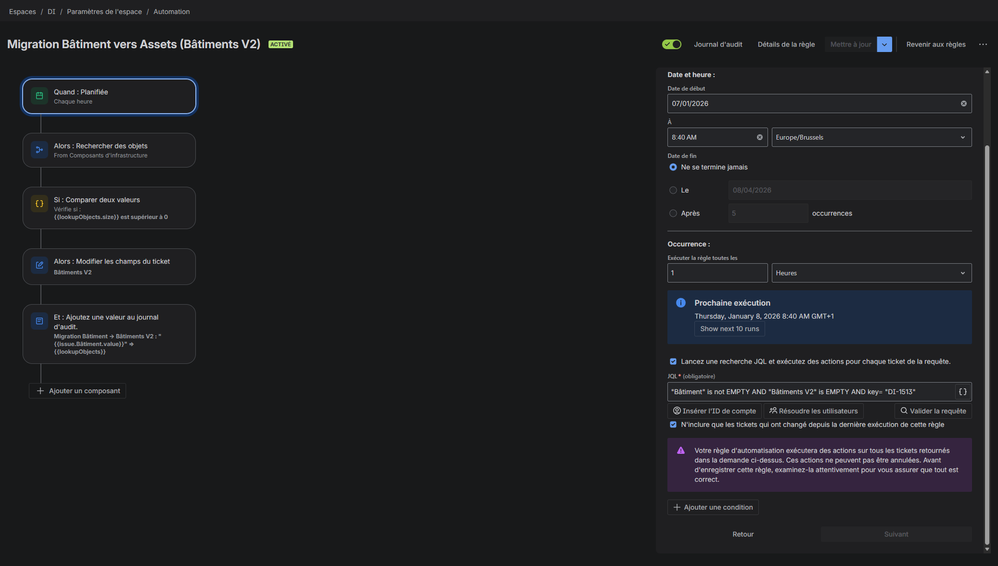Uncheck N'inclure que les tickets changed checkbox
The width and height of the screenshot is (998, 566).
coord(673,425)
